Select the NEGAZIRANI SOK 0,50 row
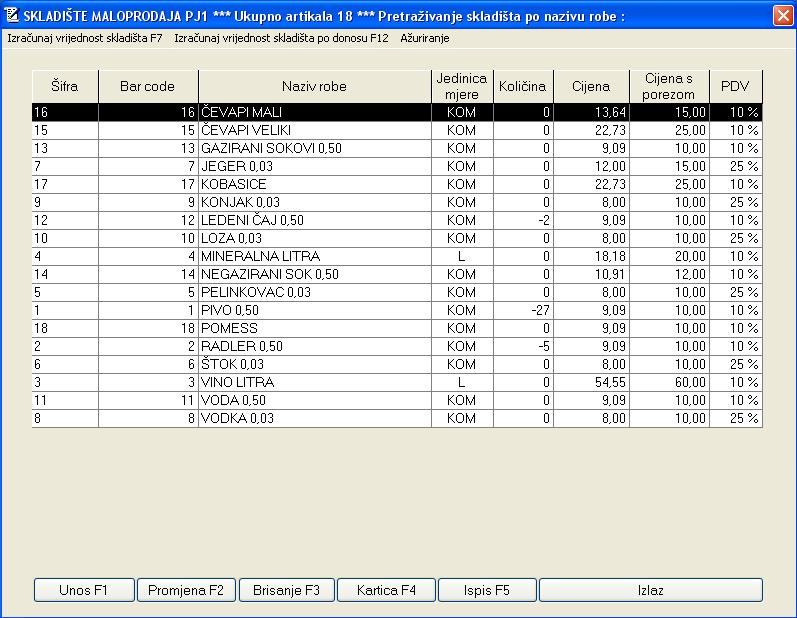The image size is (797, 618). [397, 274]
